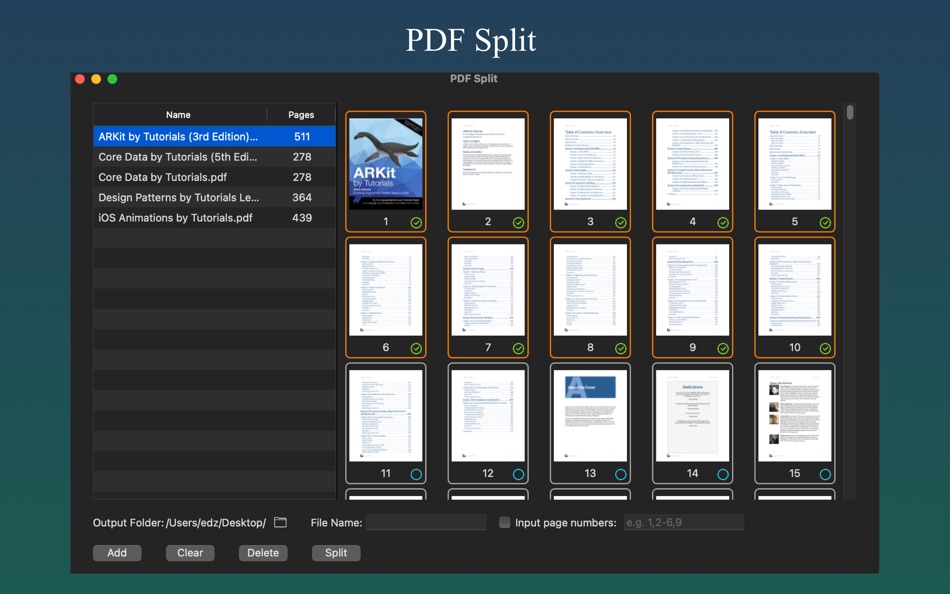Click the Clear button
The width and height of the screenshot is (950, 594).
pos(190,553)
